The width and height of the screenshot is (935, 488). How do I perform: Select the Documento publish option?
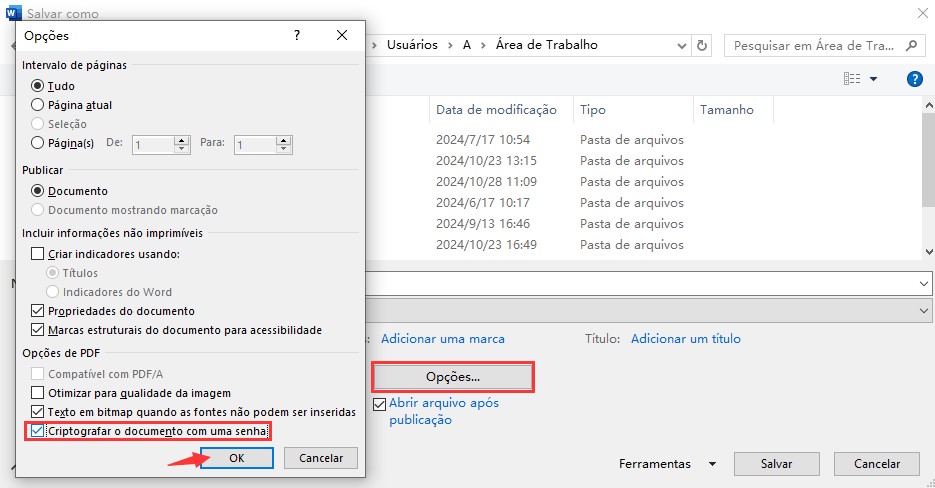point(38,191)
